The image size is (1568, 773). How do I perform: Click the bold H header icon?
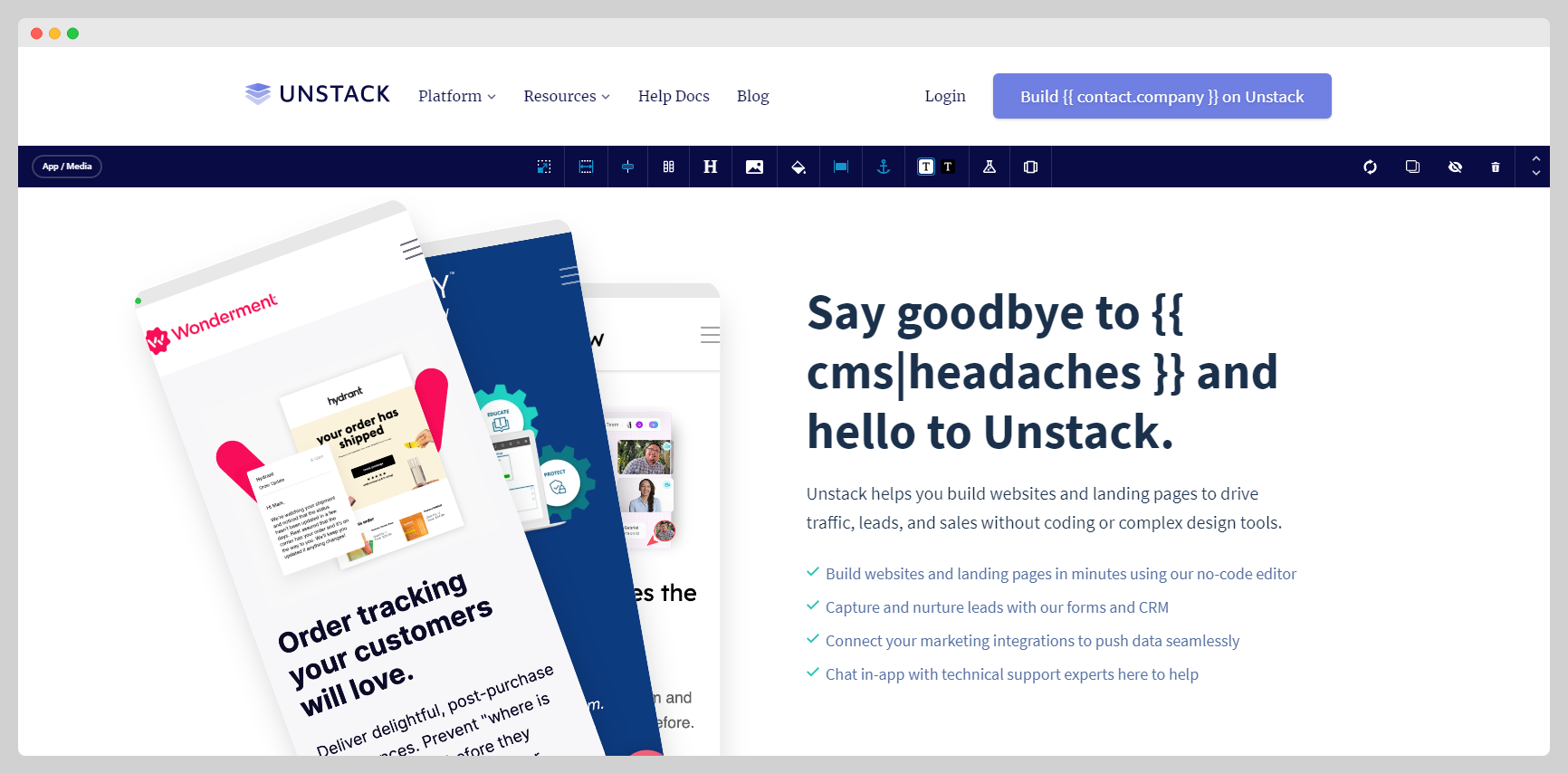711,167
